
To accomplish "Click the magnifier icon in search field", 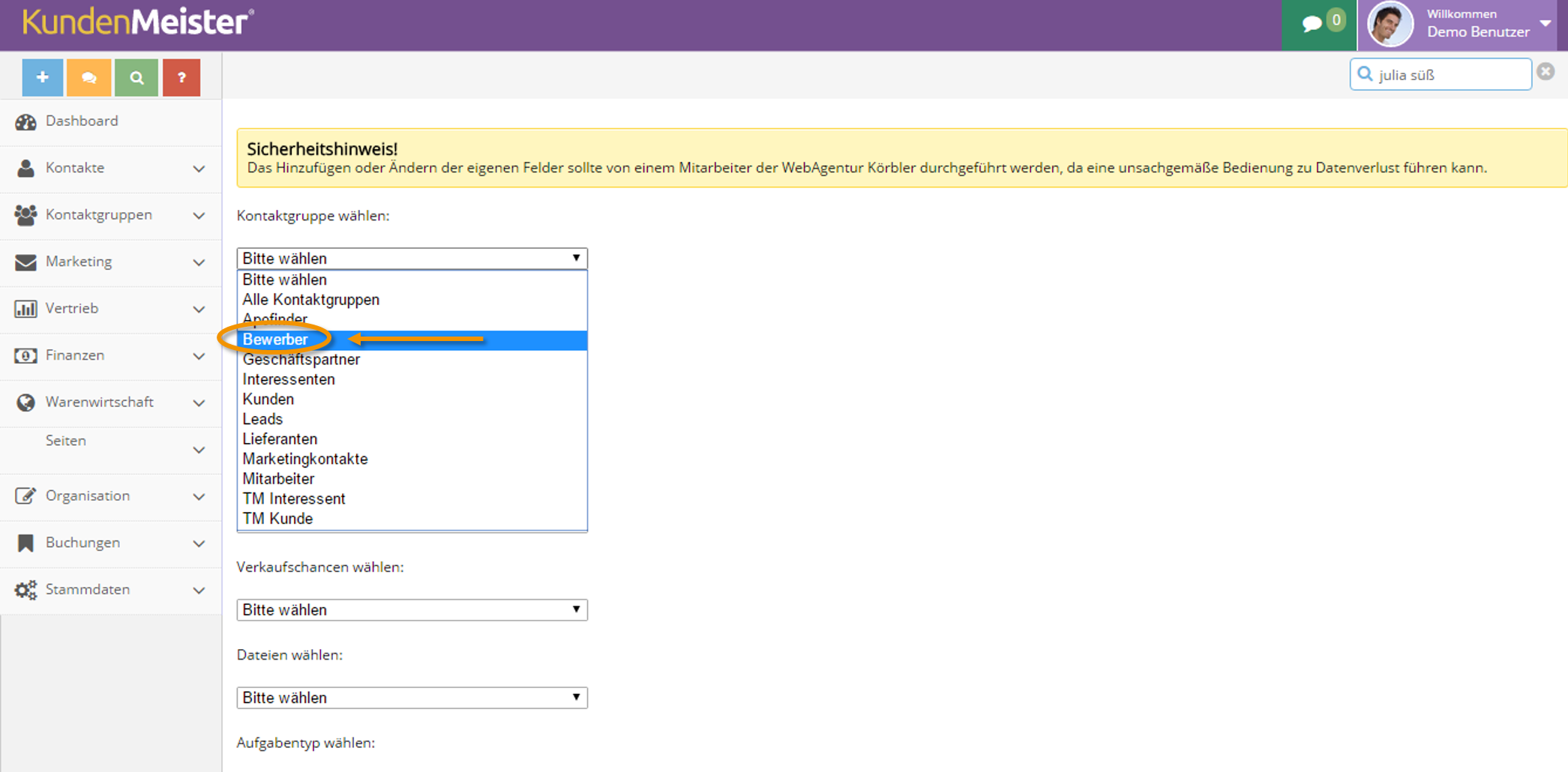I will [x=1365, y=74].
